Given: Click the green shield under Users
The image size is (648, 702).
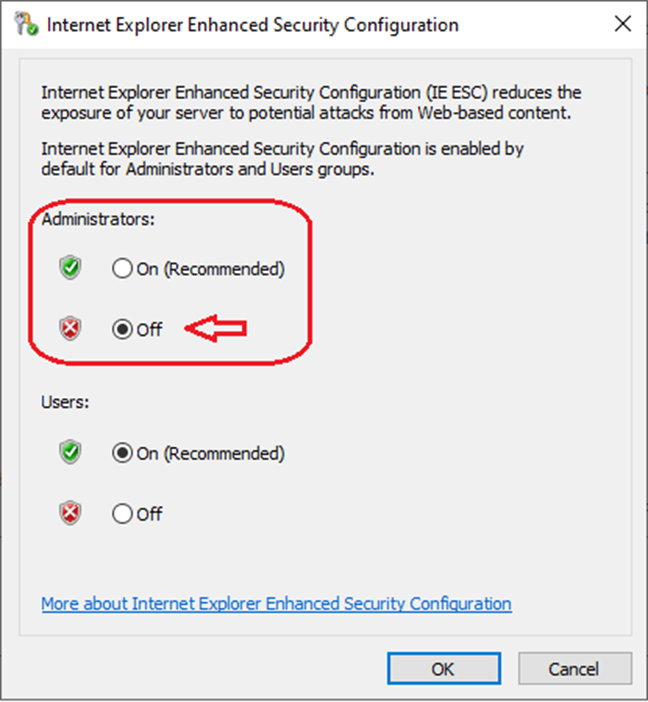Looking at the screenshot, I should pyautogui.click(x=69, y=453).
